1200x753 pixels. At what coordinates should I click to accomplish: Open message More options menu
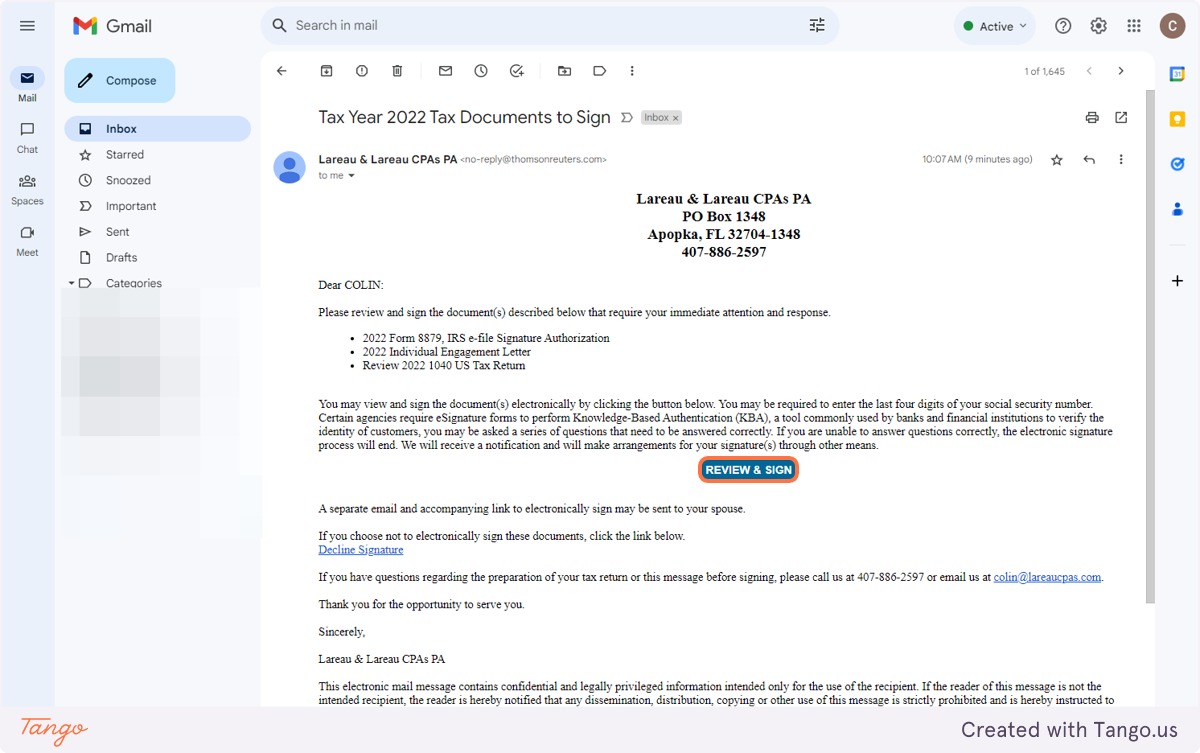[x=1121, y=160]
